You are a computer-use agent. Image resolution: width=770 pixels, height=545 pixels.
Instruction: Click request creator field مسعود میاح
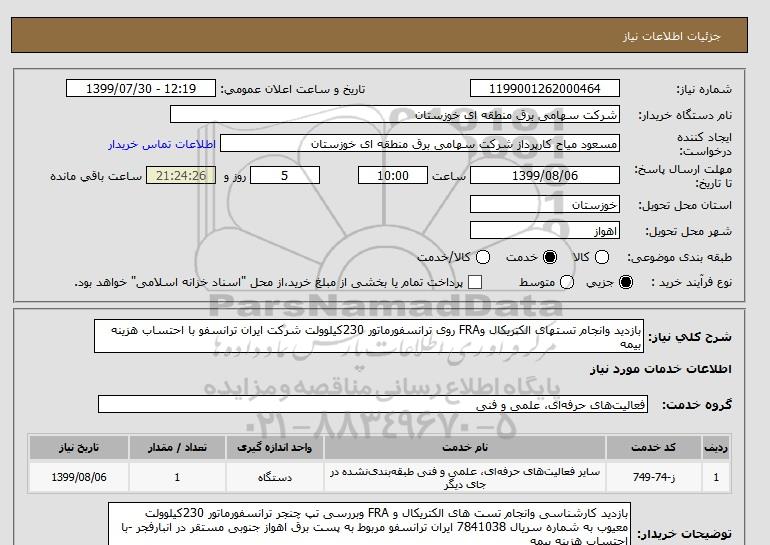420,144
